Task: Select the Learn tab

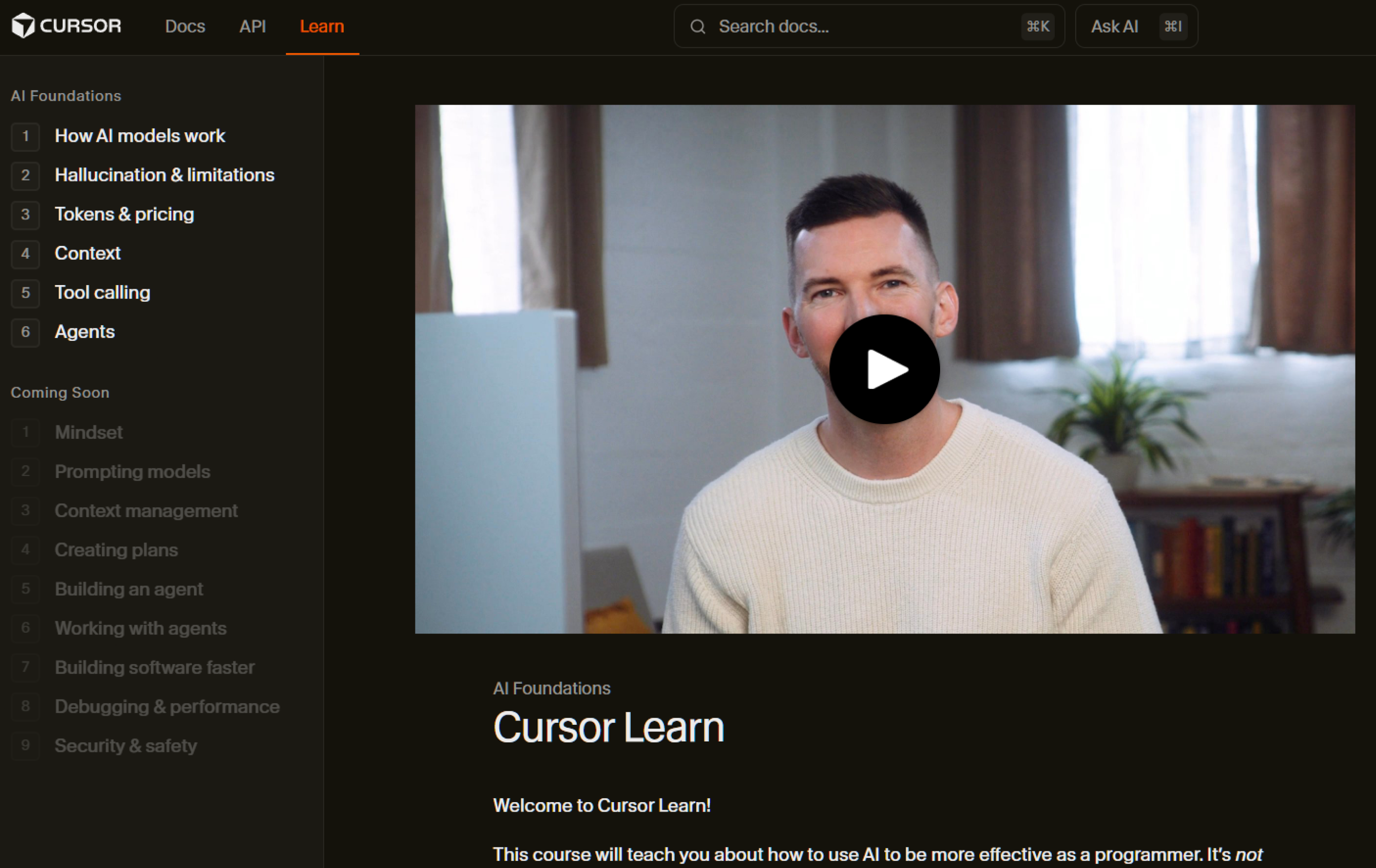Action: pos(322,26)
